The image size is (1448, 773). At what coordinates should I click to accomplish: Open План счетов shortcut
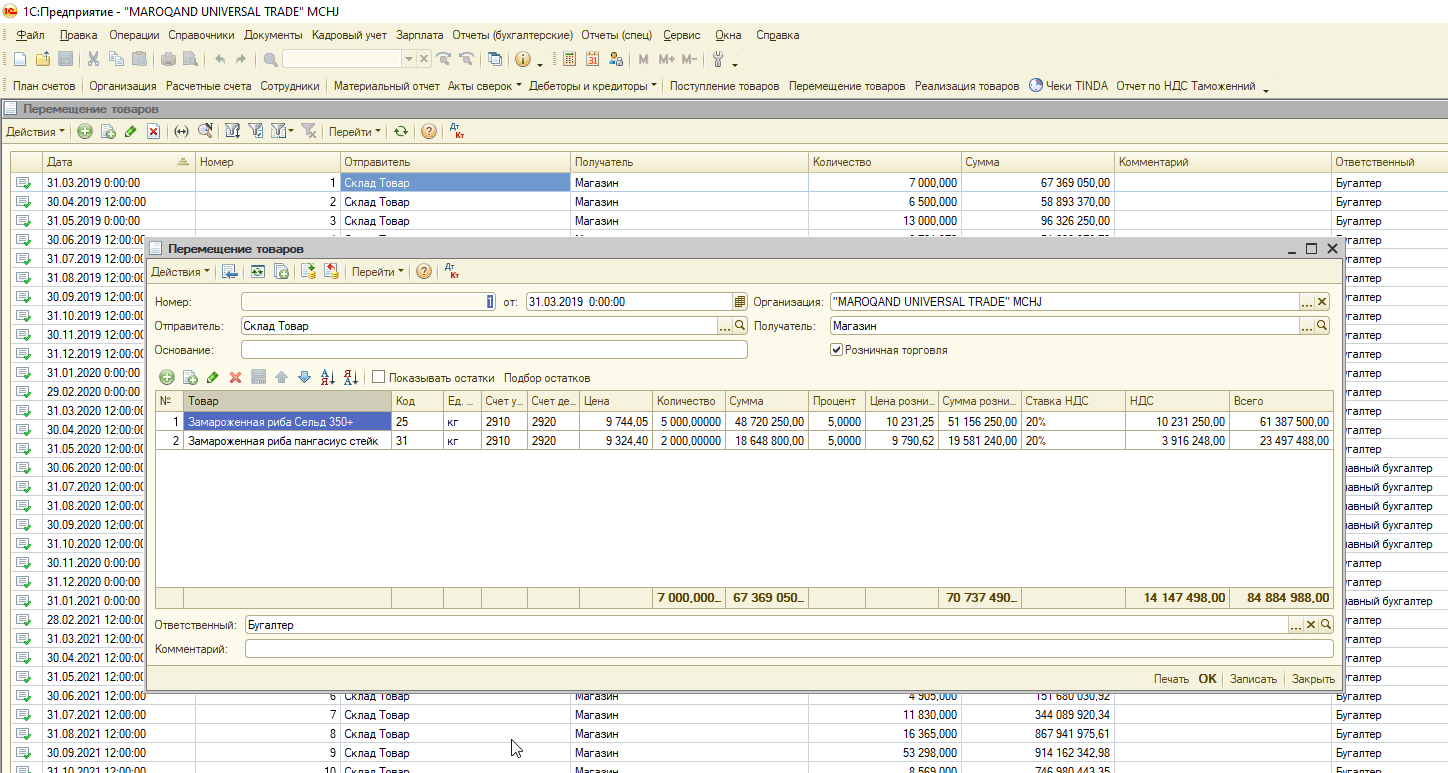(44, 86)
